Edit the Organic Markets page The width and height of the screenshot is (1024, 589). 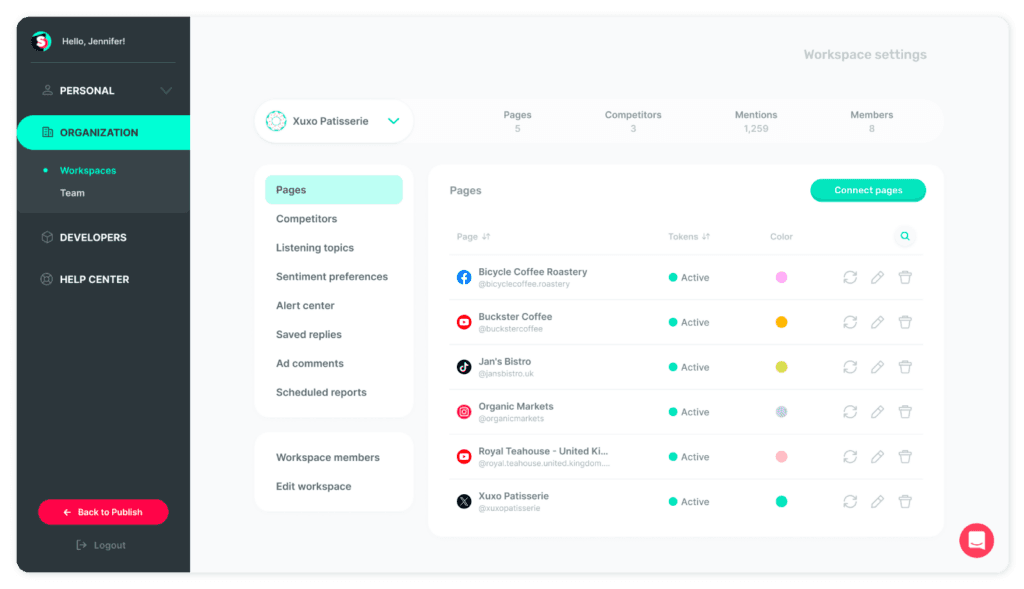pyautogui.click(x=877, y=412)
